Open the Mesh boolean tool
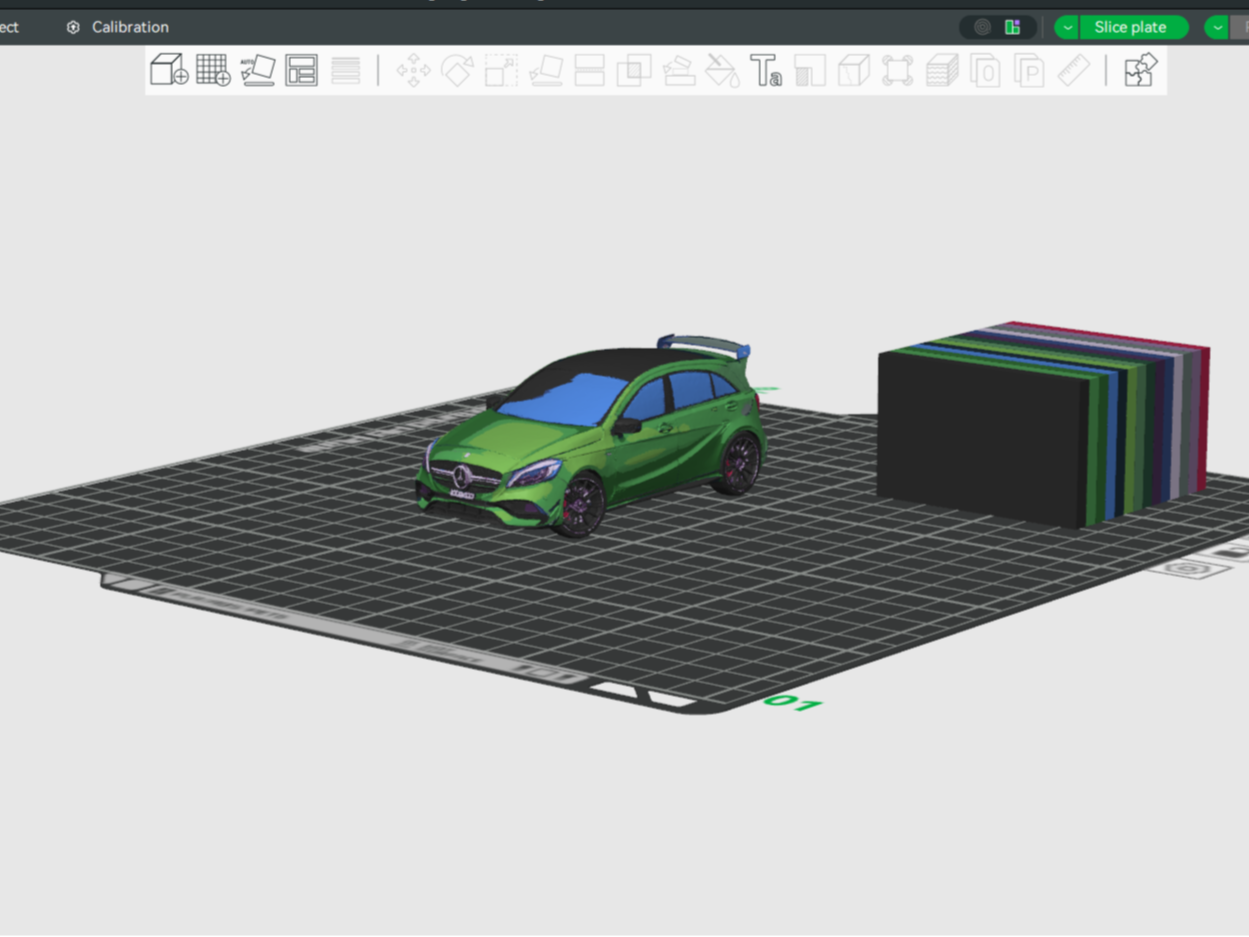1249x937 pixels. 633,70
